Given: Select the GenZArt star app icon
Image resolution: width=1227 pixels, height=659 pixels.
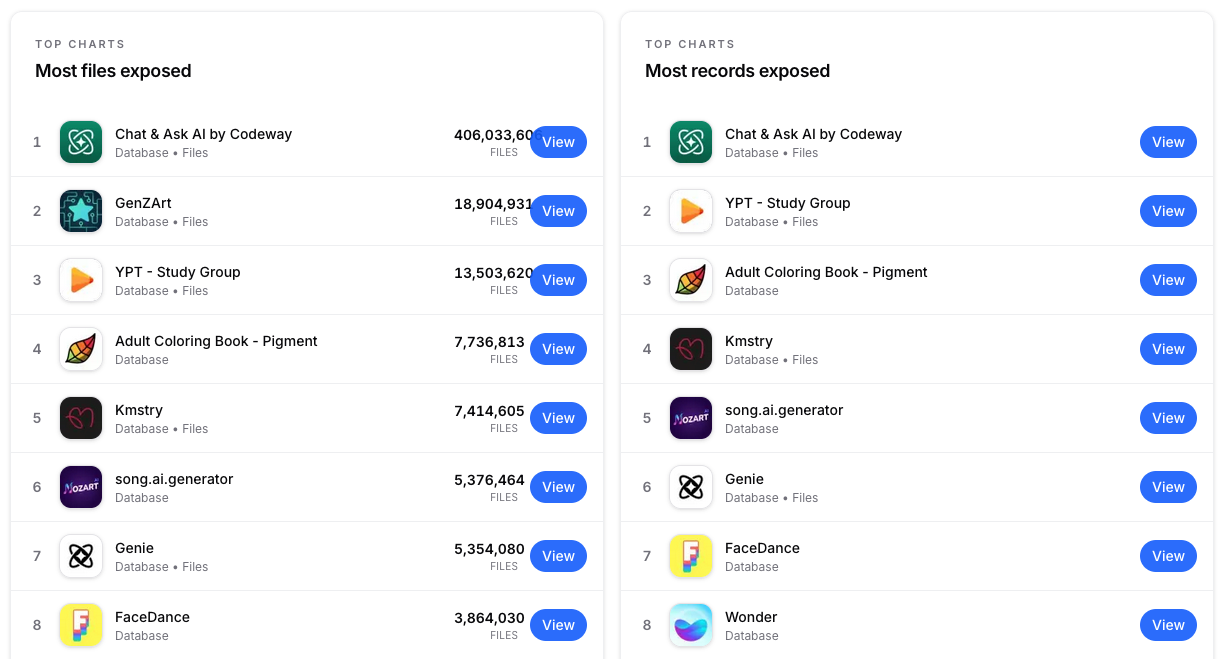Looking at the screenshot, I should pyautogui.click(x=81, y=211).
